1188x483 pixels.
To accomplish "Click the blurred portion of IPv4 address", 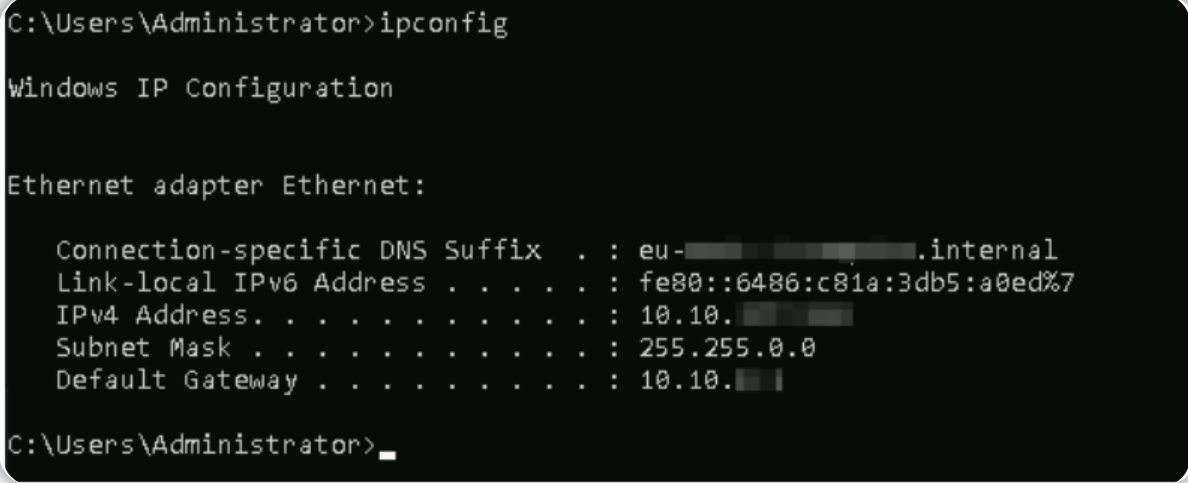I will coord(794,315).
